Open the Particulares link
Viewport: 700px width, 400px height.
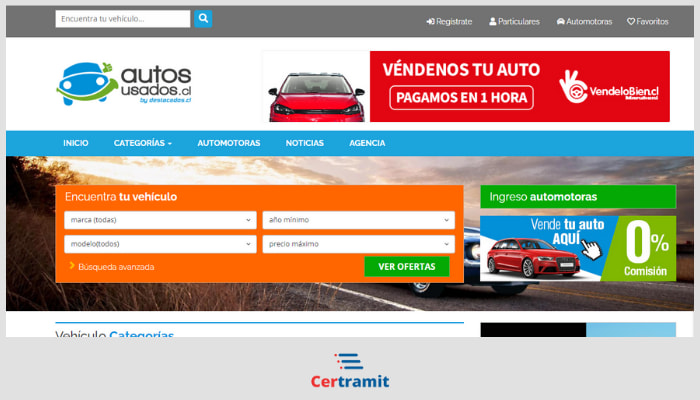[x=514, y=21]
